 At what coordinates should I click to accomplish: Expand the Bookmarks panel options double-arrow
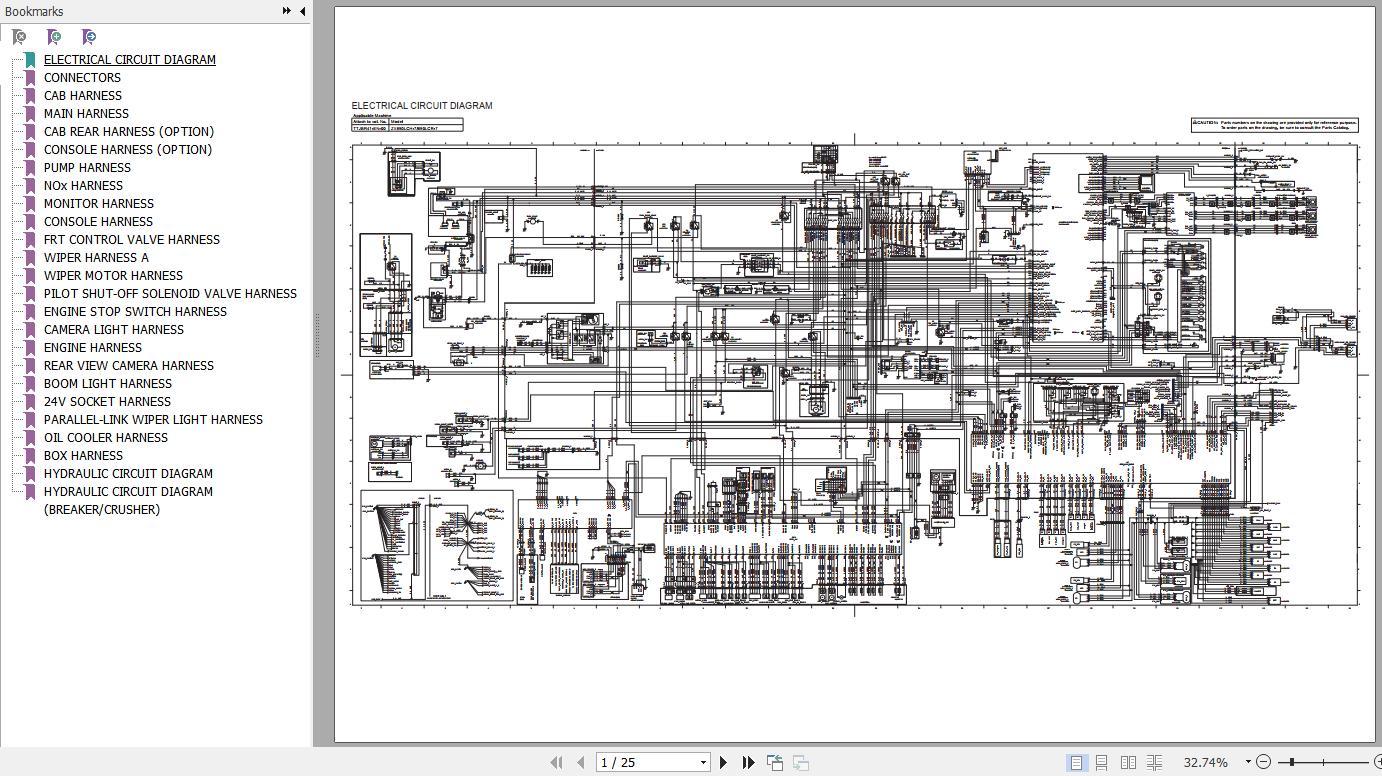click(287, 11)
